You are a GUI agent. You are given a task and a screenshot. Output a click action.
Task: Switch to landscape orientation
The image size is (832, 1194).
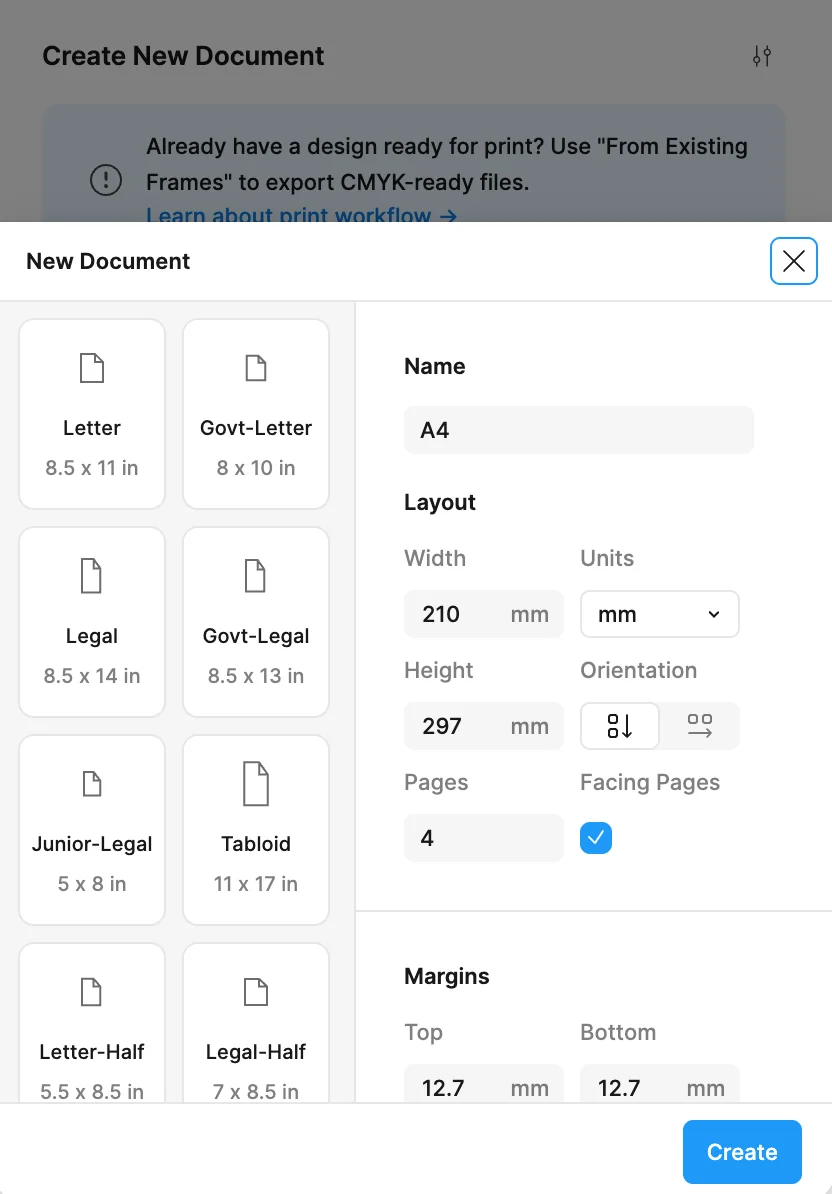tap(700, 726)
